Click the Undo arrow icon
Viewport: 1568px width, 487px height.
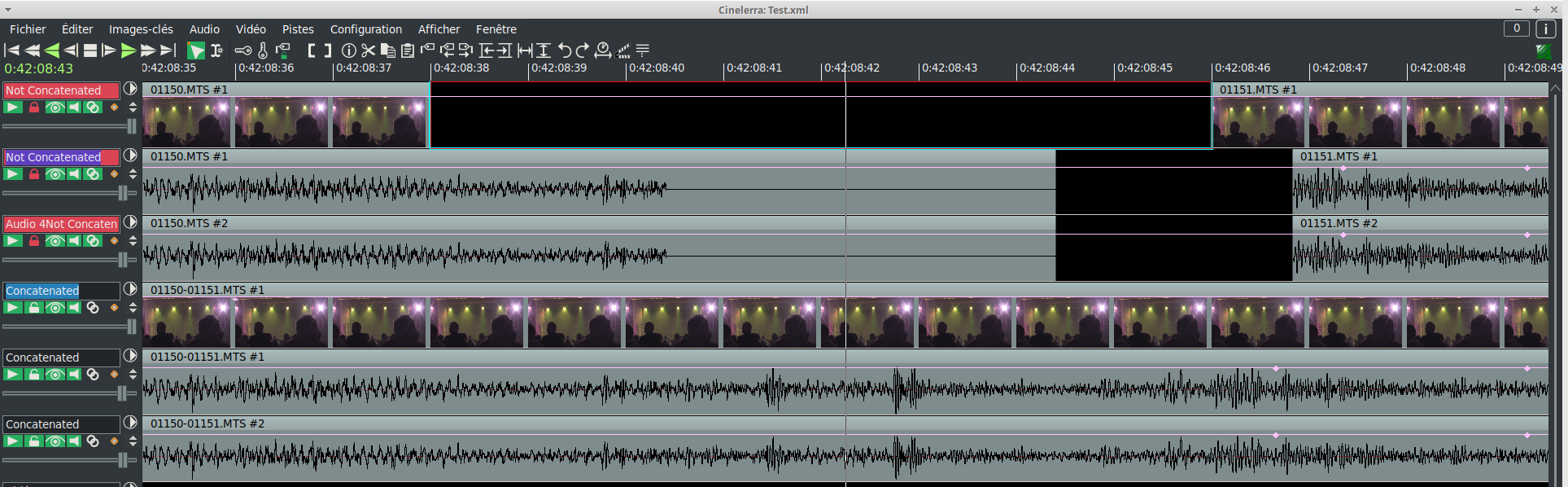point(565,50)
